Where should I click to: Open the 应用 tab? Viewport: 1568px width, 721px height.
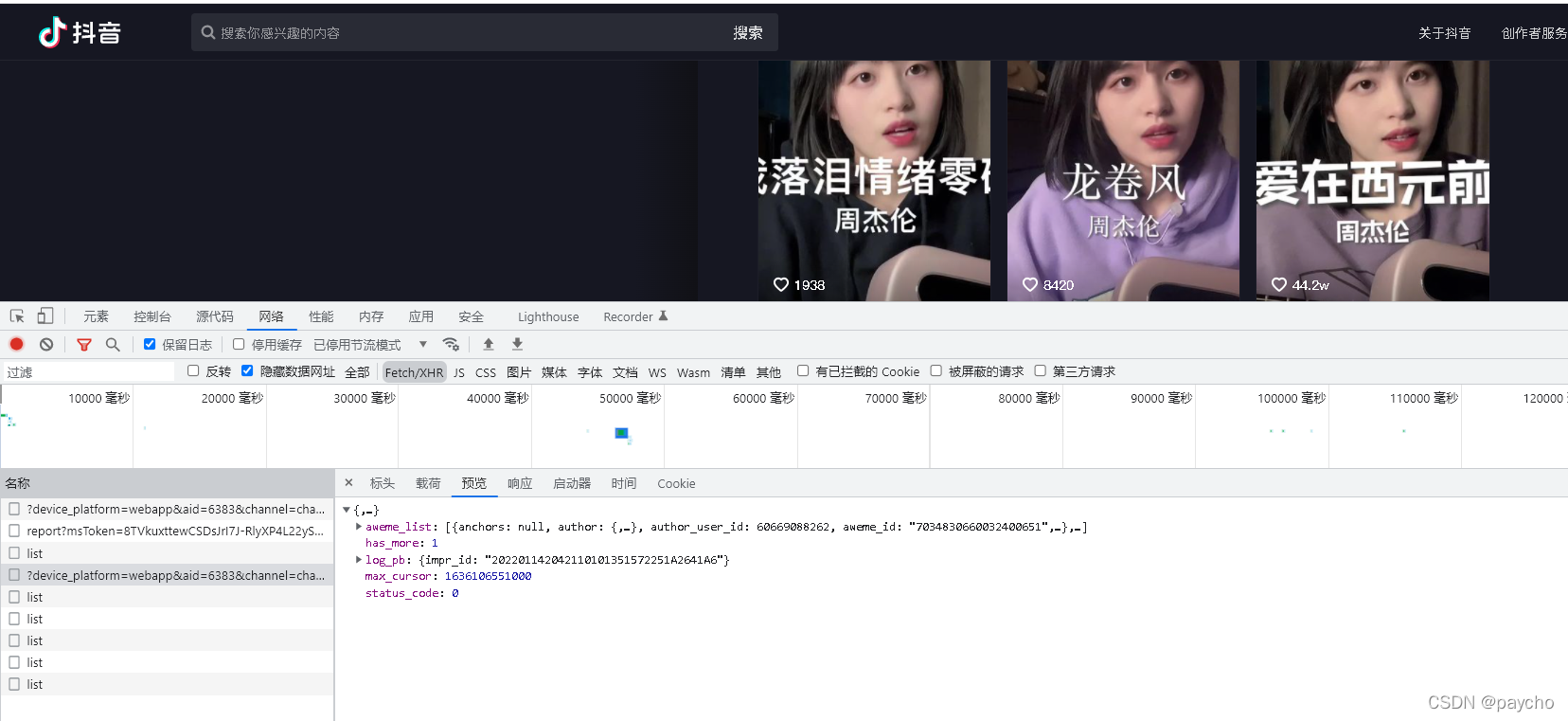coord(421,316)
